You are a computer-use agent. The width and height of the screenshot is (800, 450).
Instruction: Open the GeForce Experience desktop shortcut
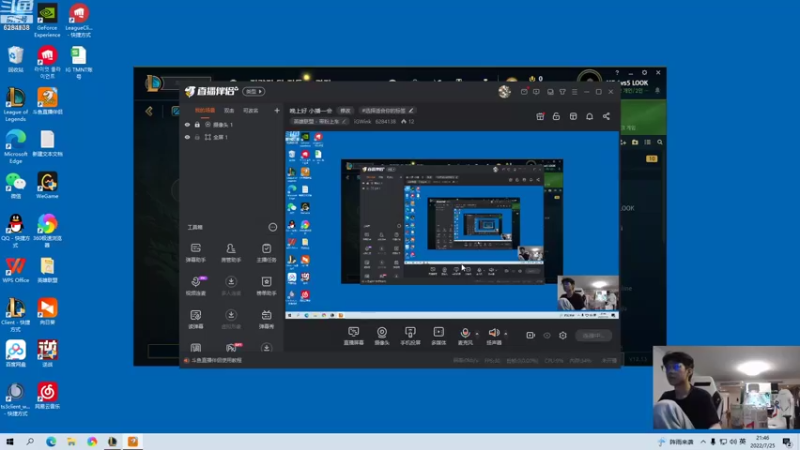click(47, 21)
